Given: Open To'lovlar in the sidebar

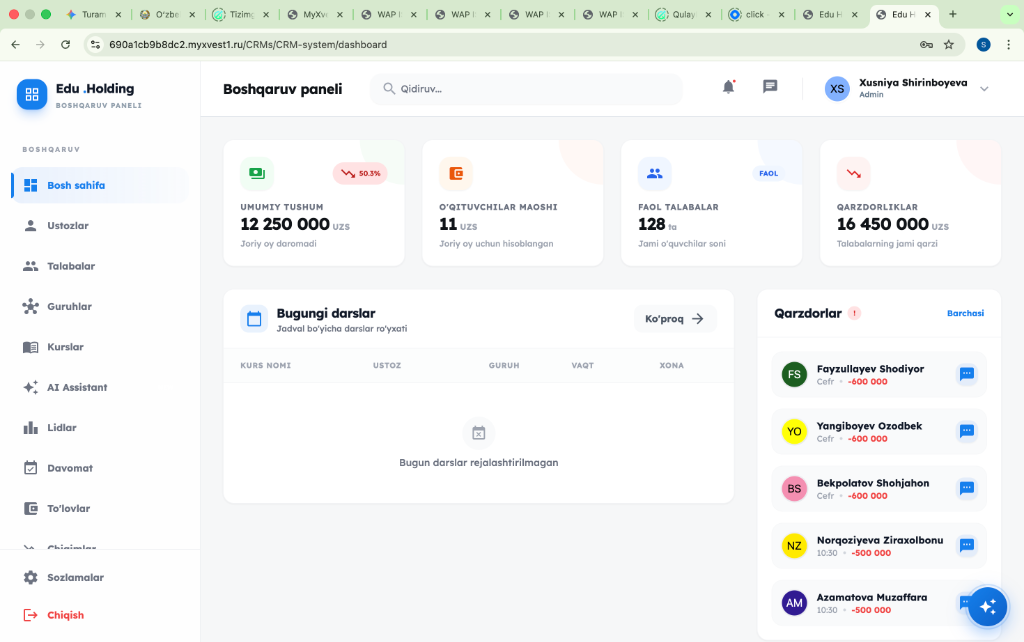Looking at the screenshot, I should click(100, 509).
